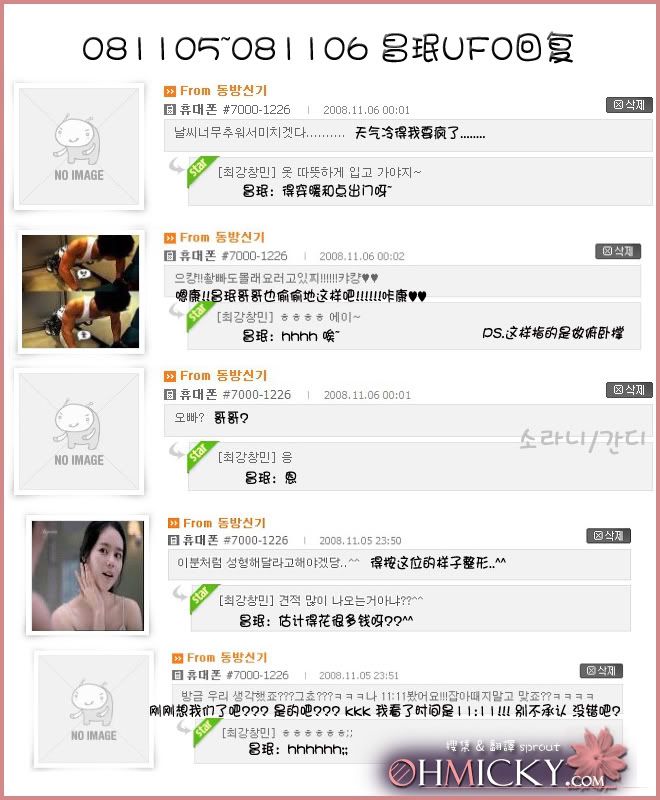660x800 pixels.
Task: Open the woman's portrait thumbnail
Action: (x=88, y=576)
